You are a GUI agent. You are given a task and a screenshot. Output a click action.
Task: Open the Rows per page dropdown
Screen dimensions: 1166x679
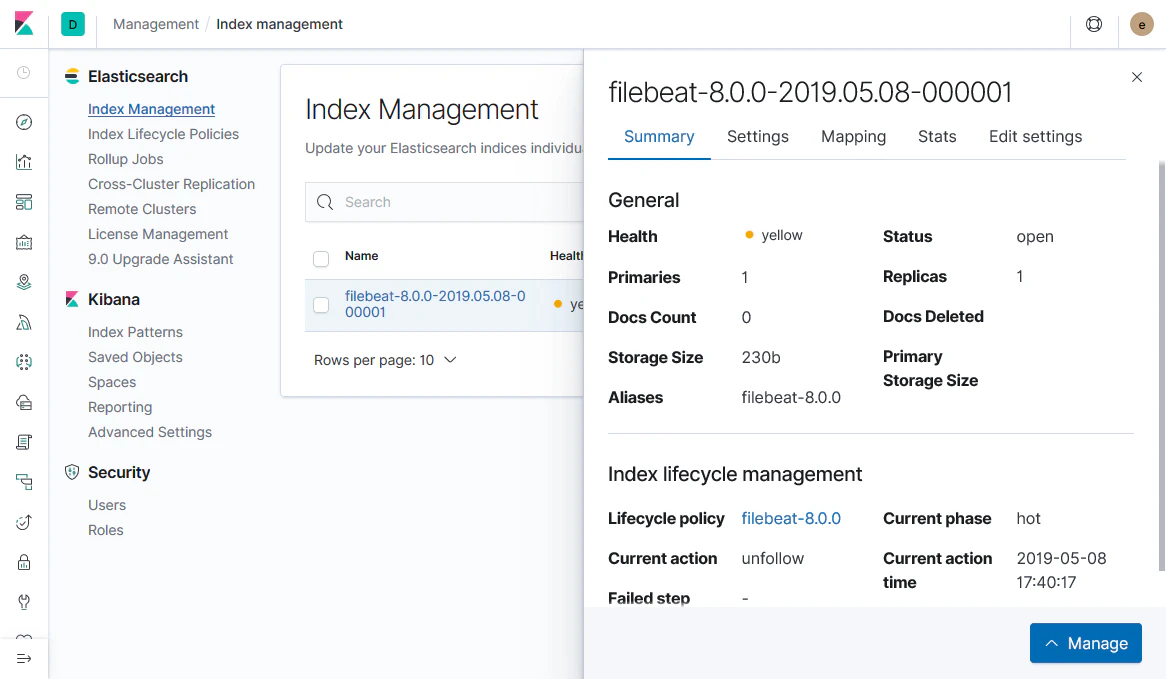pos(385,360)
